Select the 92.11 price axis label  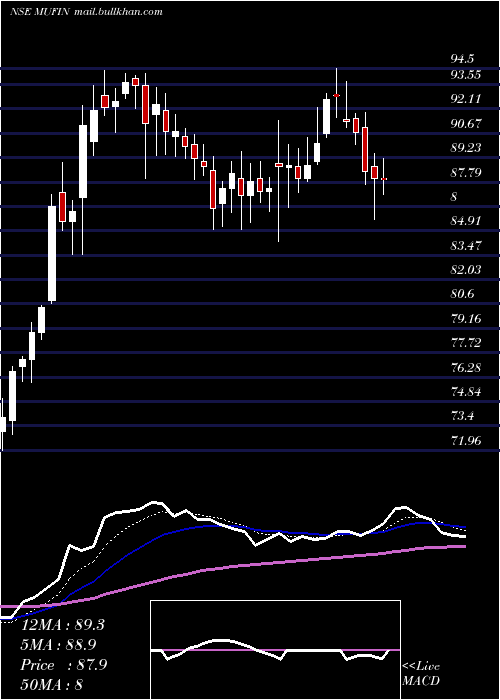coord(466,99)
